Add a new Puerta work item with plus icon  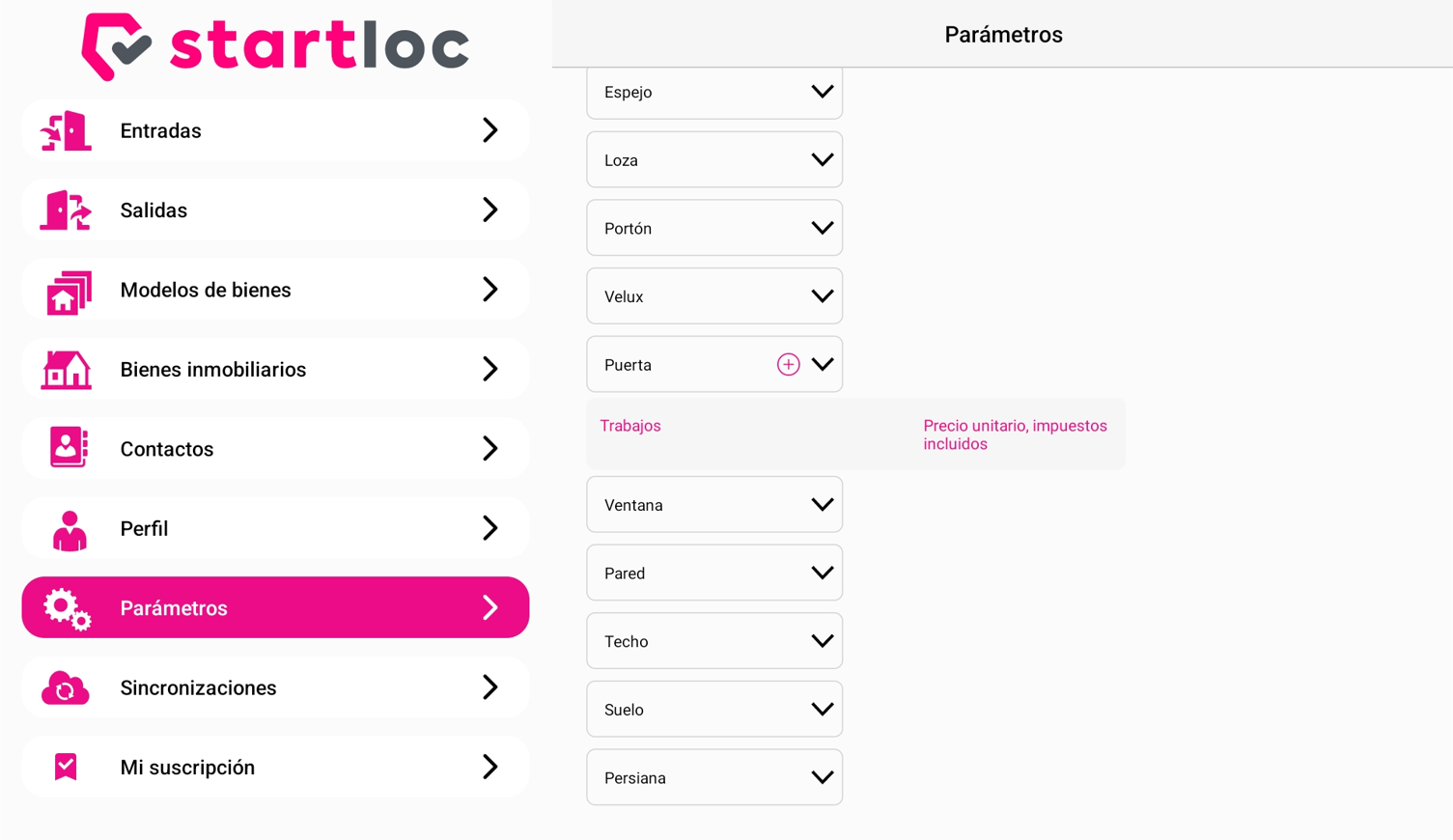(788, 364)
